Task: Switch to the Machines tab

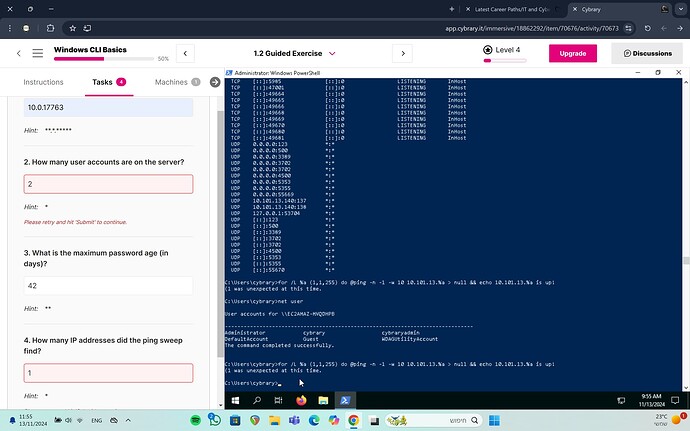Action: tap(176, 82)
